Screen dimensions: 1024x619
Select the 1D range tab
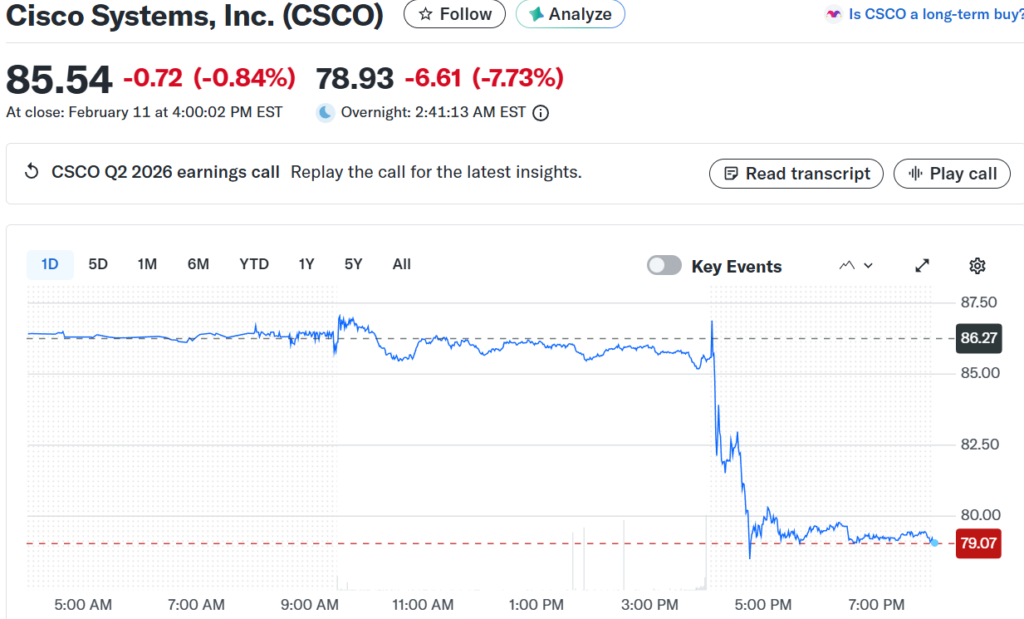tap(50, 264)
